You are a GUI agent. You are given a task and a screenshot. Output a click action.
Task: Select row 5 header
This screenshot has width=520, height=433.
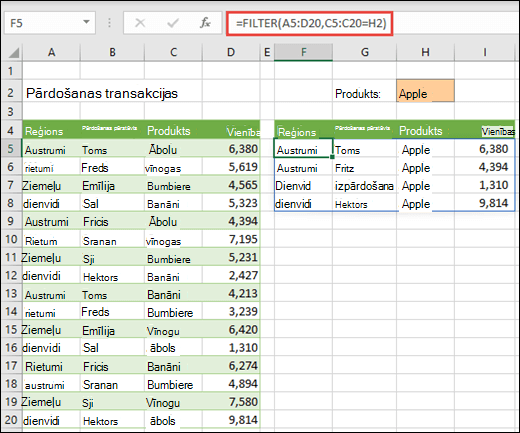[x=11, y=148]
